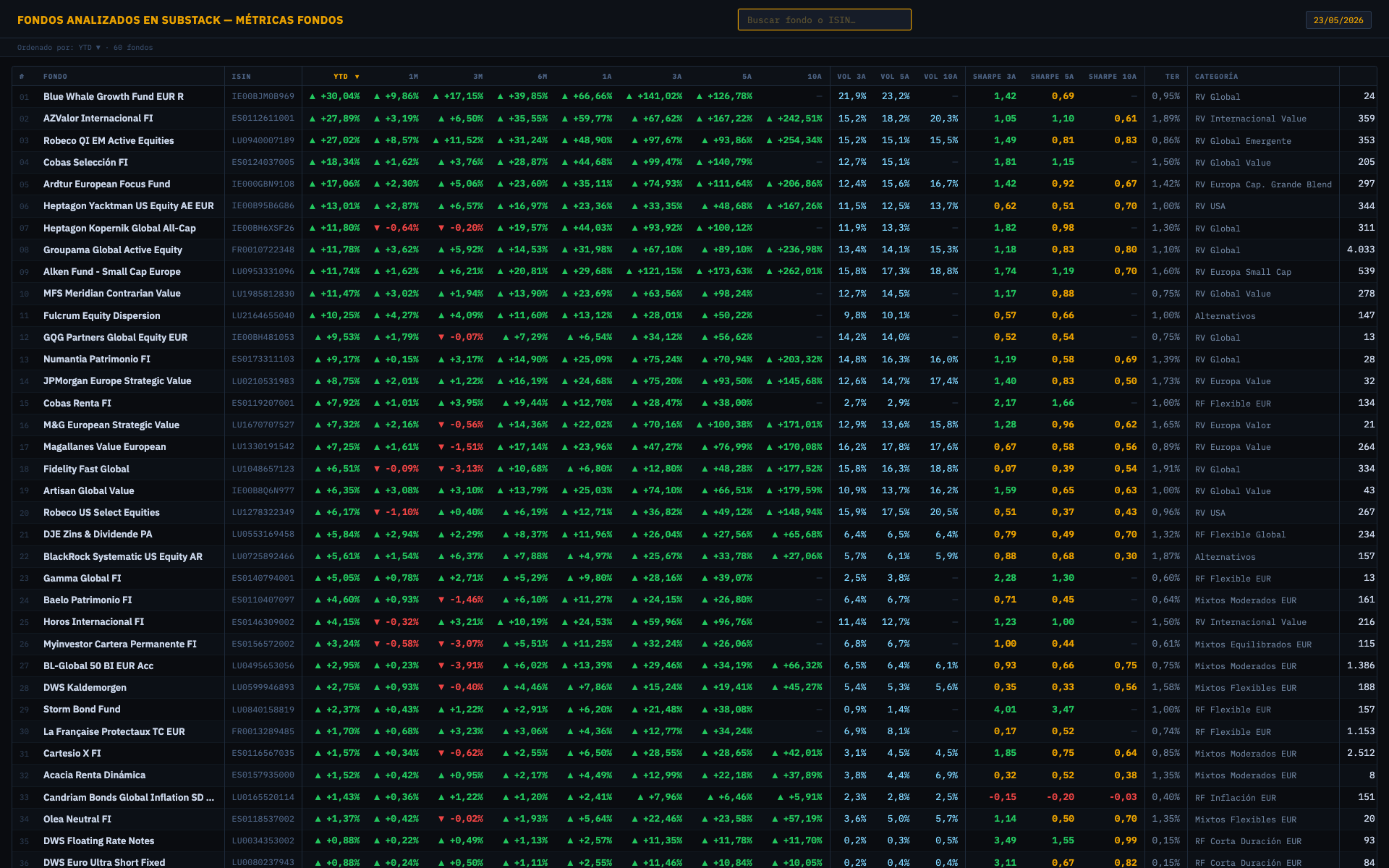Click the 'Buscar fondo o ISIN' search field
The width and height of the screenshot is (1389, 868).
point(824,20)
